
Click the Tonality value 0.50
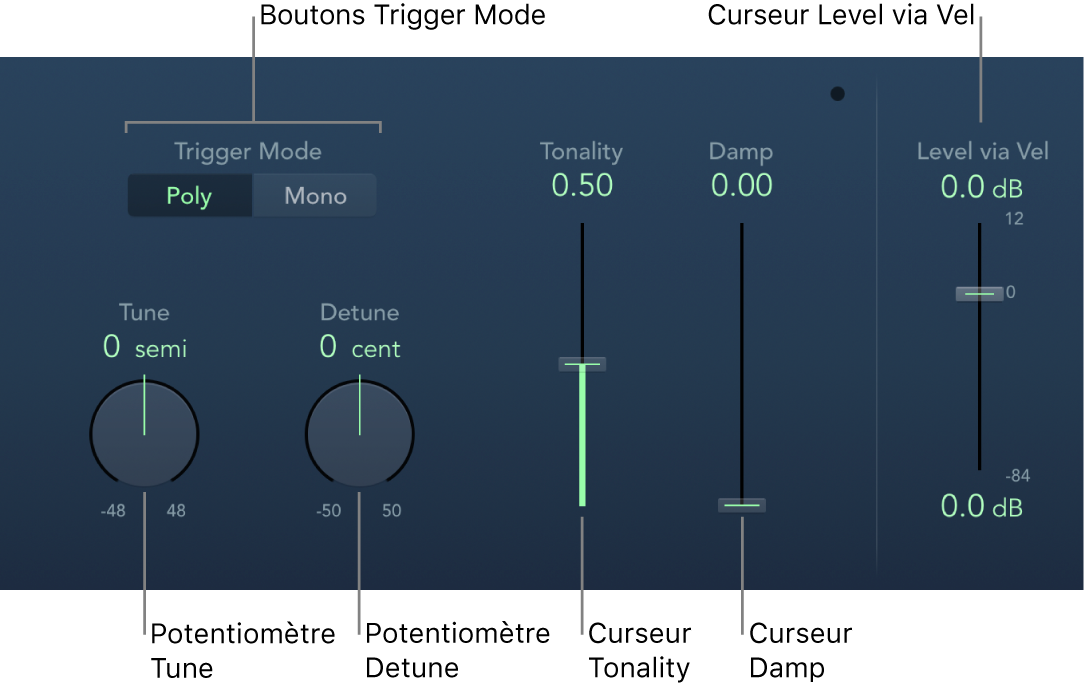click(x=582, y=186)
